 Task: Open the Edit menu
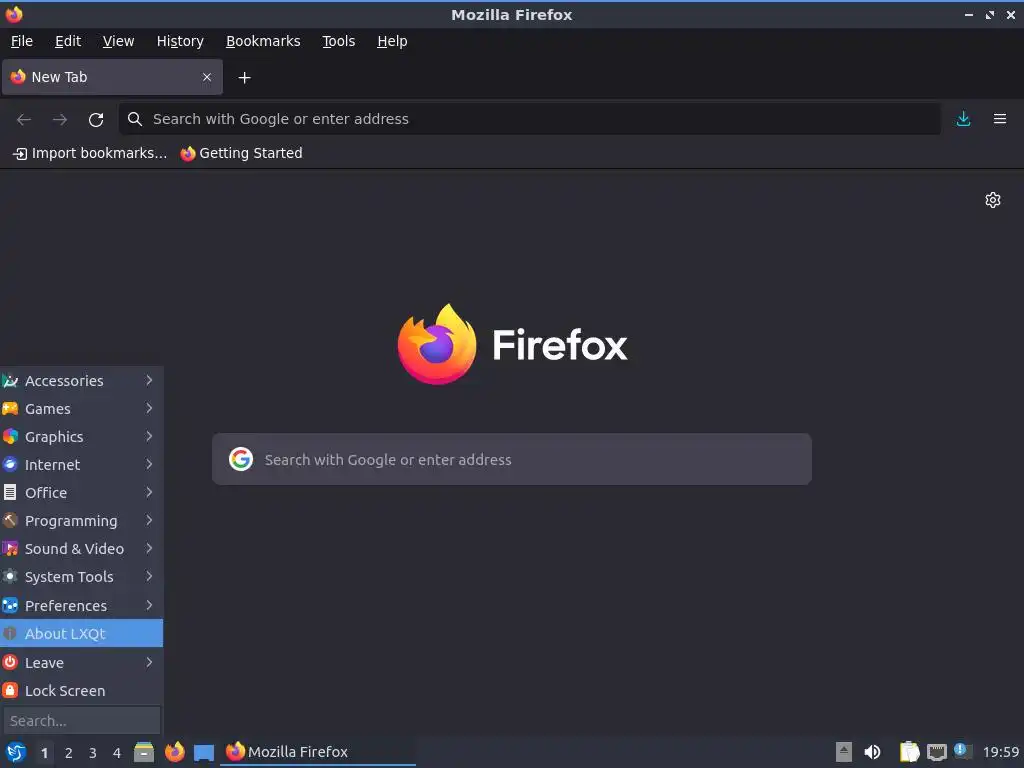point(68,41)
